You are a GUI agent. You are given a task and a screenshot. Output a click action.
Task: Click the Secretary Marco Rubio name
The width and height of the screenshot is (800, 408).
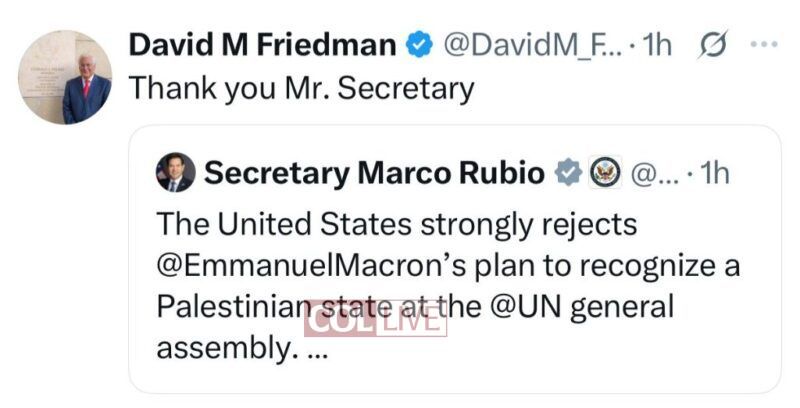375,173
